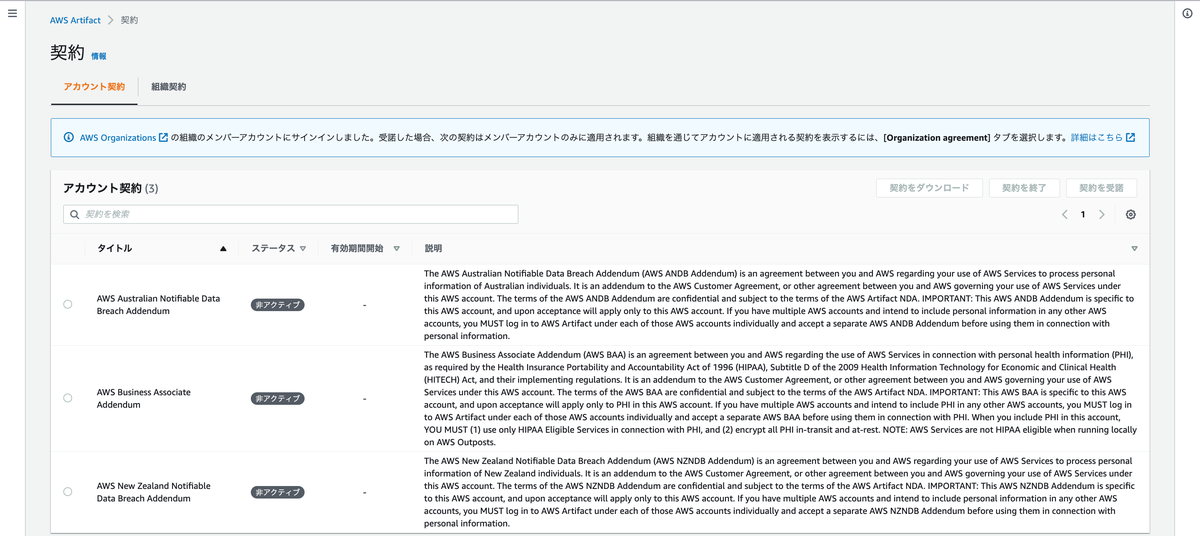The height and width of the screenshot is (536, 1200).
Task: Click 契約 breadcrumb text
Action: click(129, 20)
